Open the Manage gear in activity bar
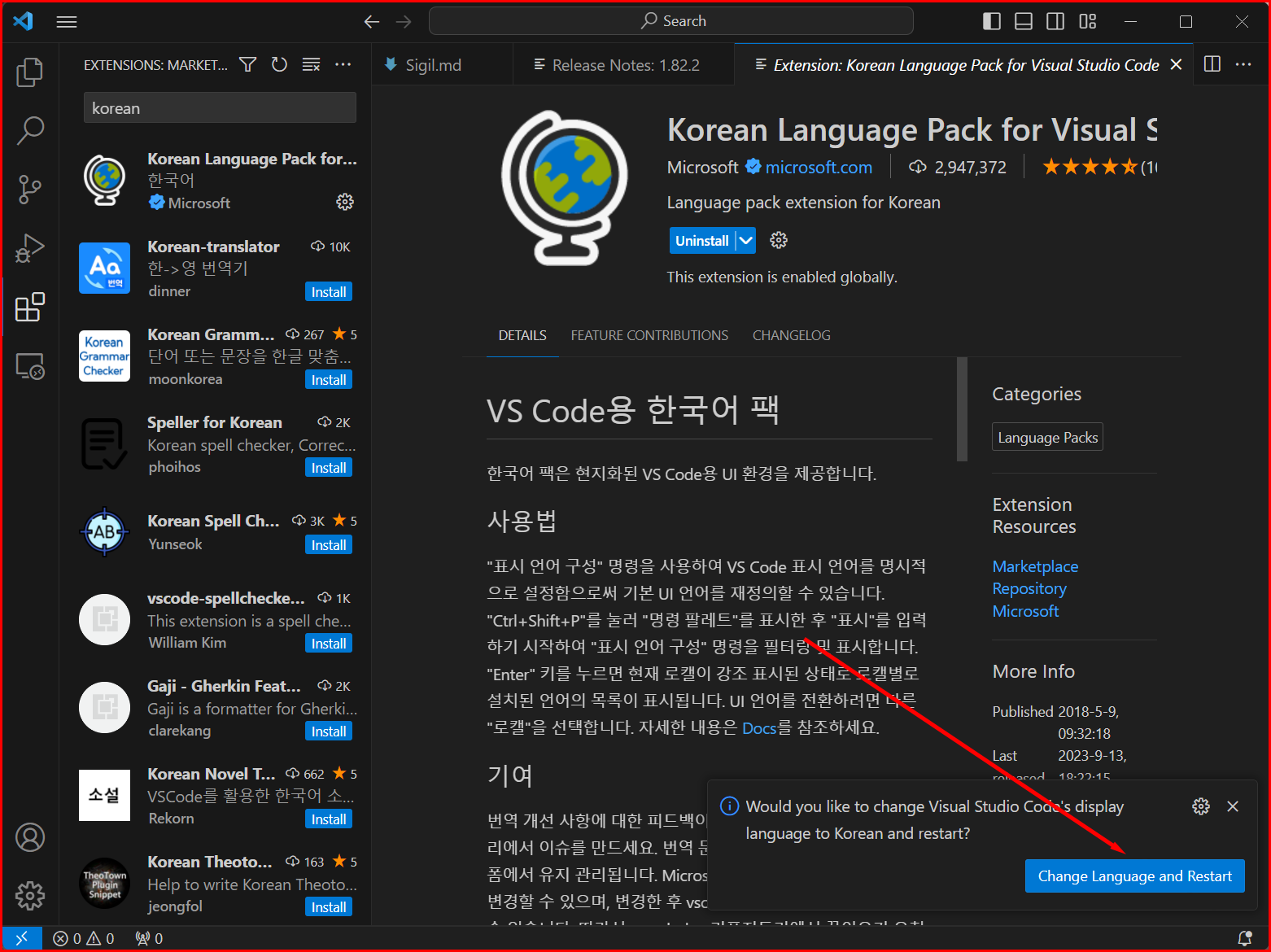Viewport: 1271px width, 952px height. (x=29, y=896)
